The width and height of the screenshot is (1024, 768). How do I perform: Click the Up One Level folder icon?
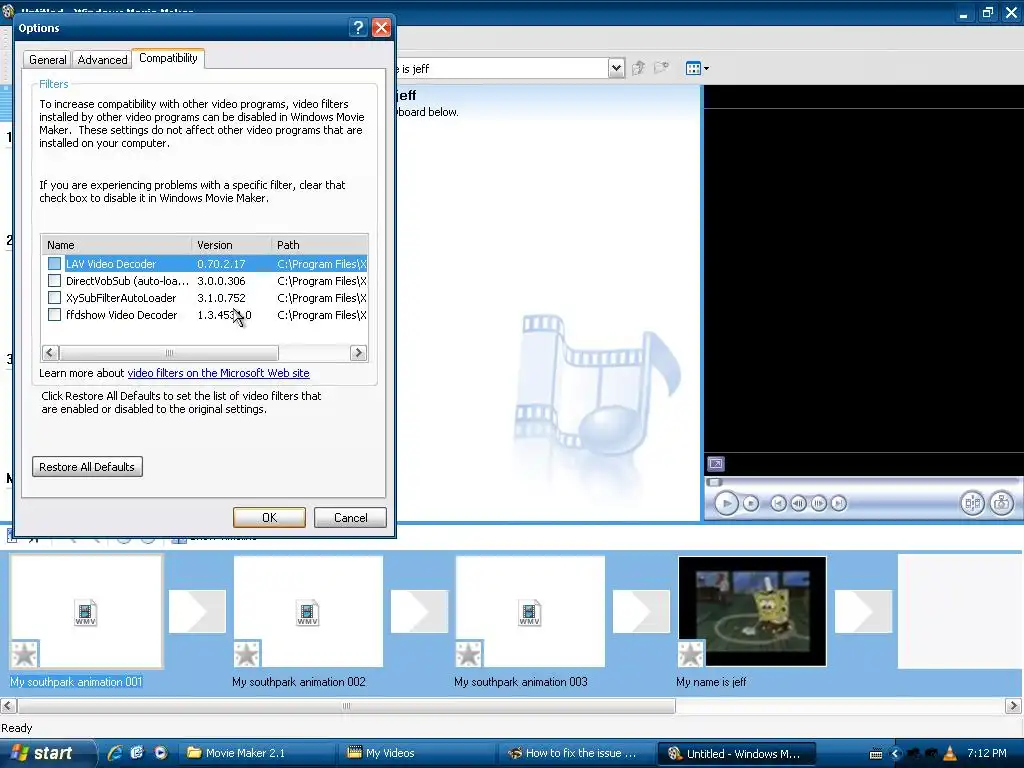coord(638,68)
